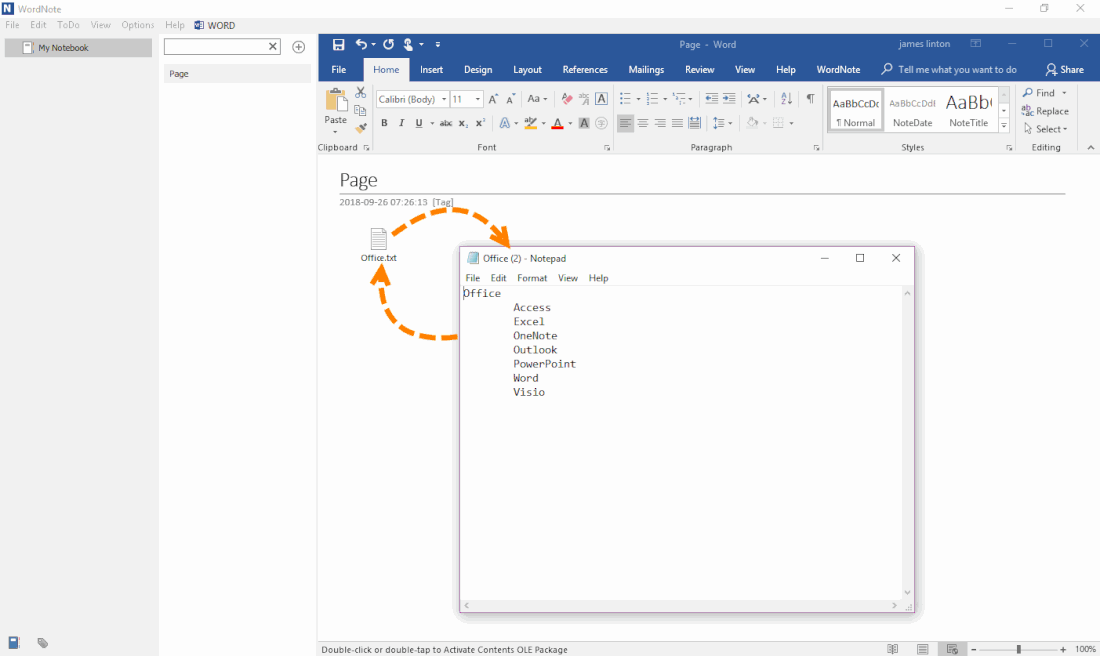Toggle Underline formatting
This screenshot has height=656, width=1100.
tap(419, 123)
